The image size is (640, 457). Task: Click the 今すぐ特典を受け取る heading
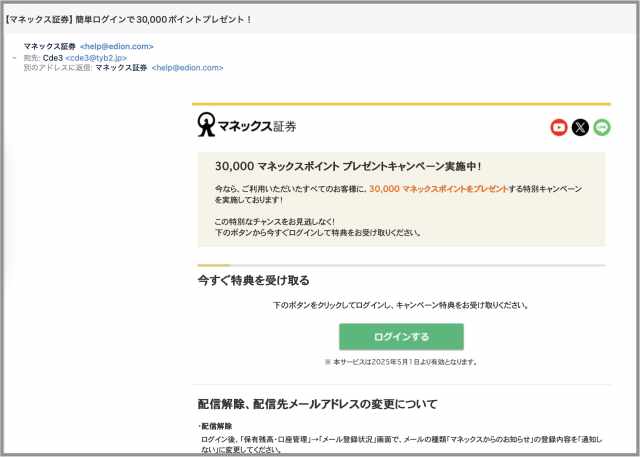coord(253,280)
